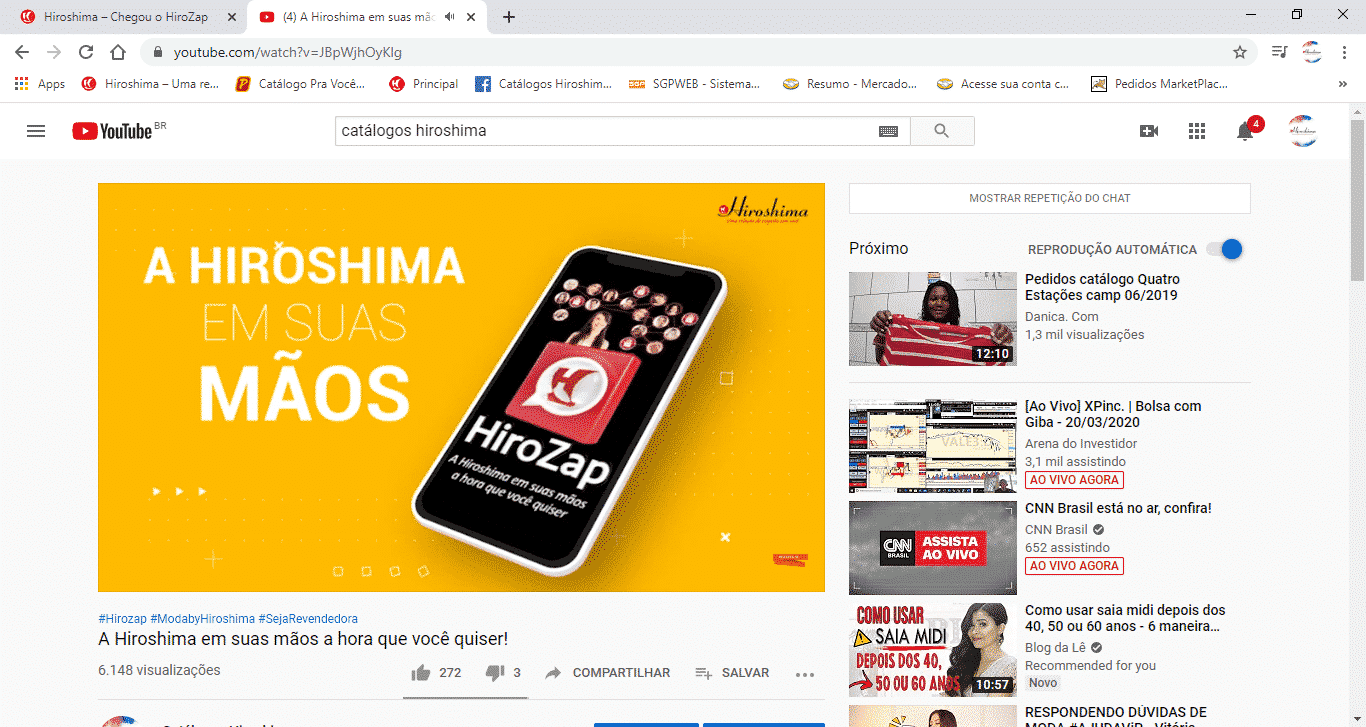Click the #Hirozap hashtag
This screenshot has height=727, width=1366.
click(x=122, y=619)
